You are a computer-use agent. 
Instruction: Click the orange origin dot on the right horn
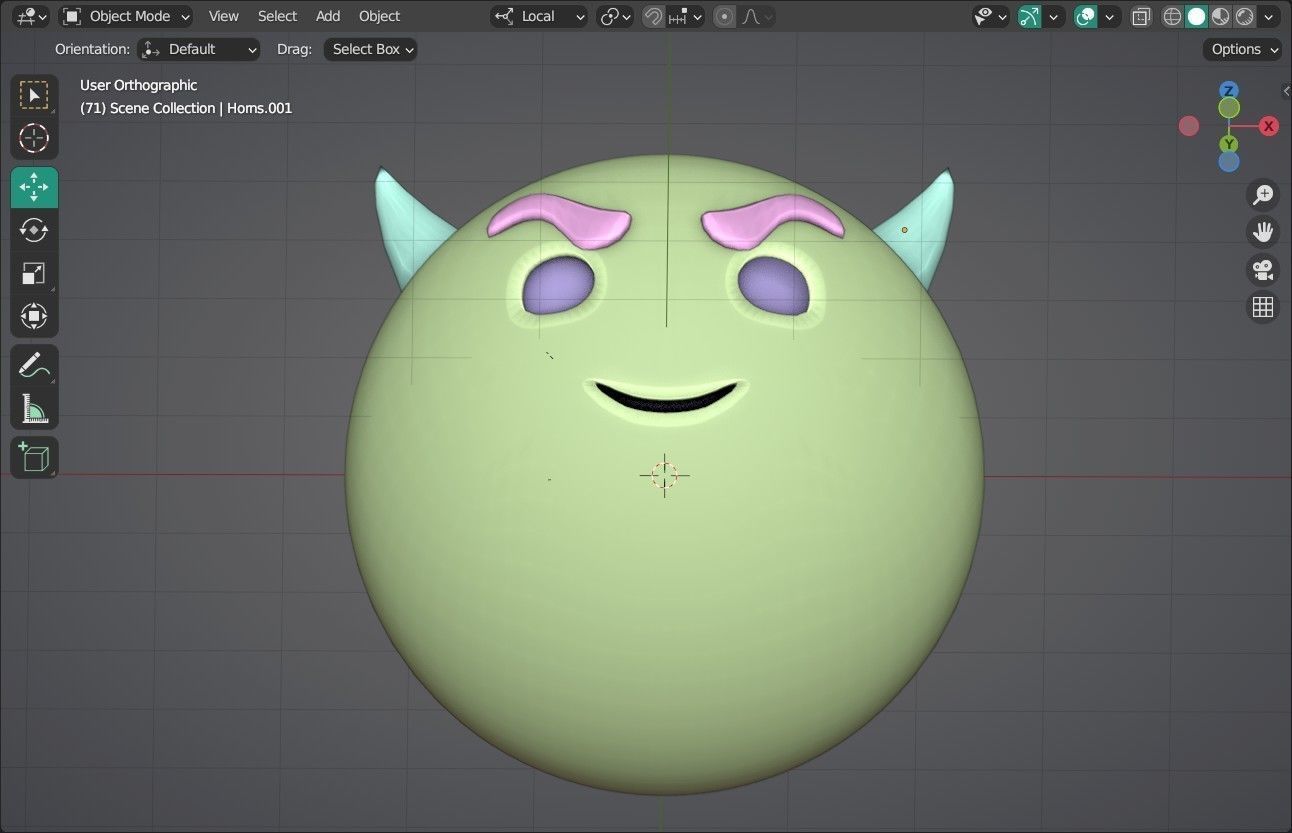904,230
